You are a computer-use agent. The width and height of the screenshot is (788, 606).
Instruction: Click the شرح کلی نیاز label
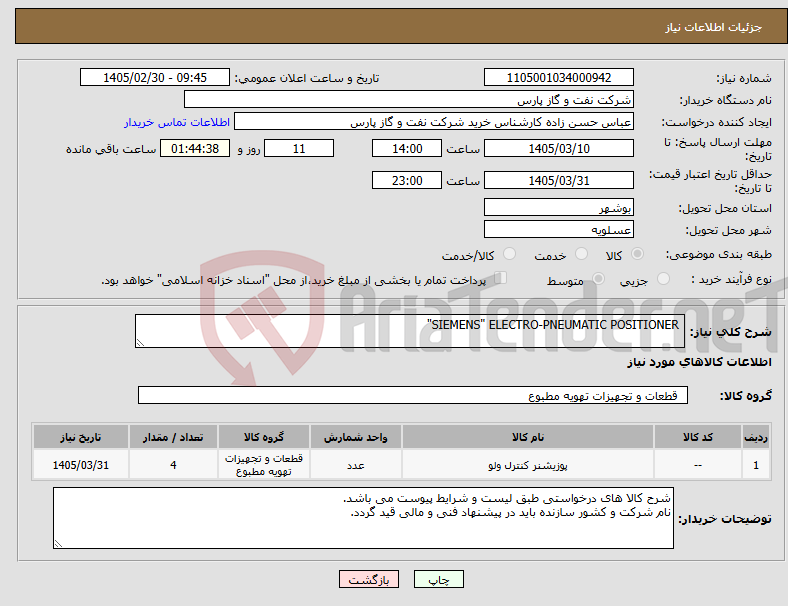(731, 332)
